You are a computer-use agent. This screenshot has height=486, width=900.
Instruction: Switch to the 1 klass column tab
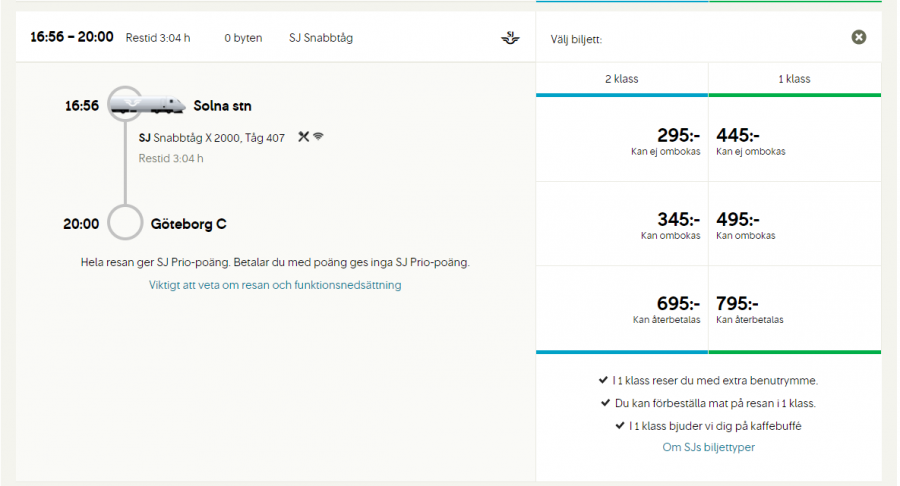[794, 79]
